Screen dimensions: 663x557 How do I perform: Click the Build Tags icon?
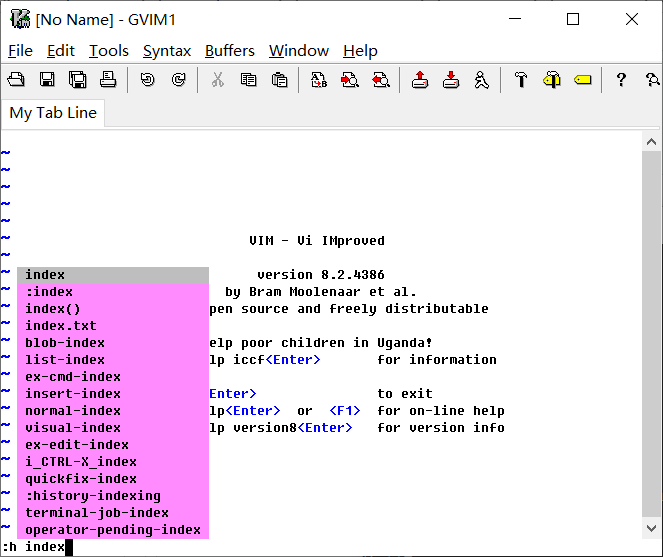552,80
